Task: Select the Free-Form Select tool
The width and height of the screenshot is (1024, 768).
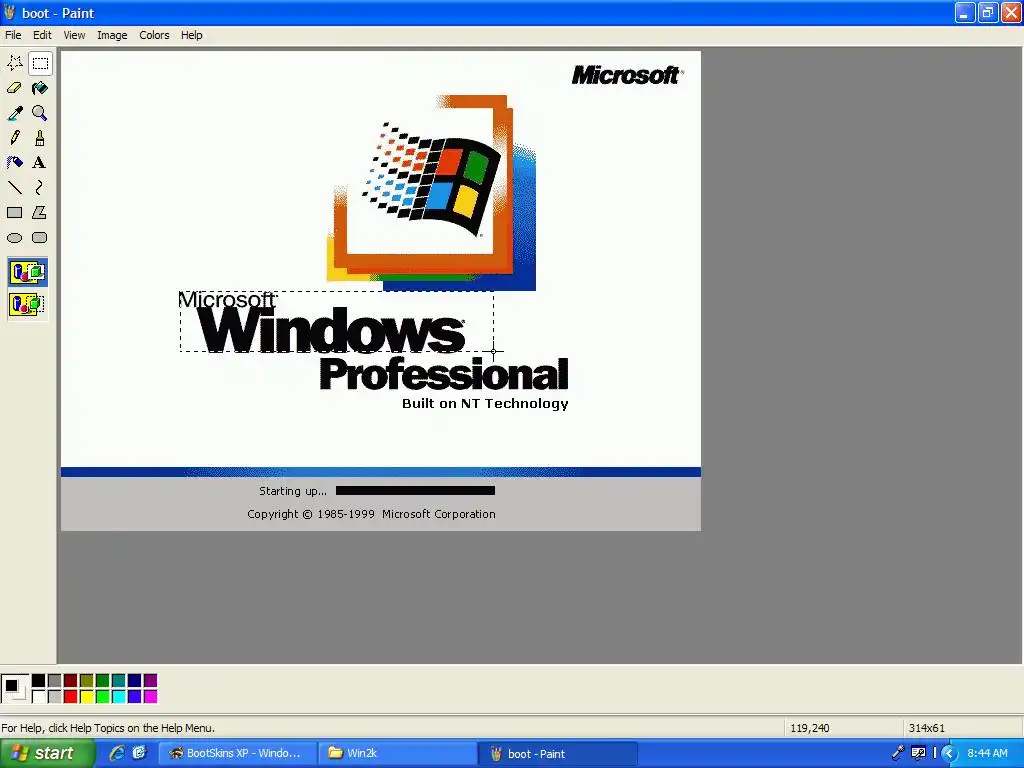Action: pyautogui.click(x=15, y=63)
